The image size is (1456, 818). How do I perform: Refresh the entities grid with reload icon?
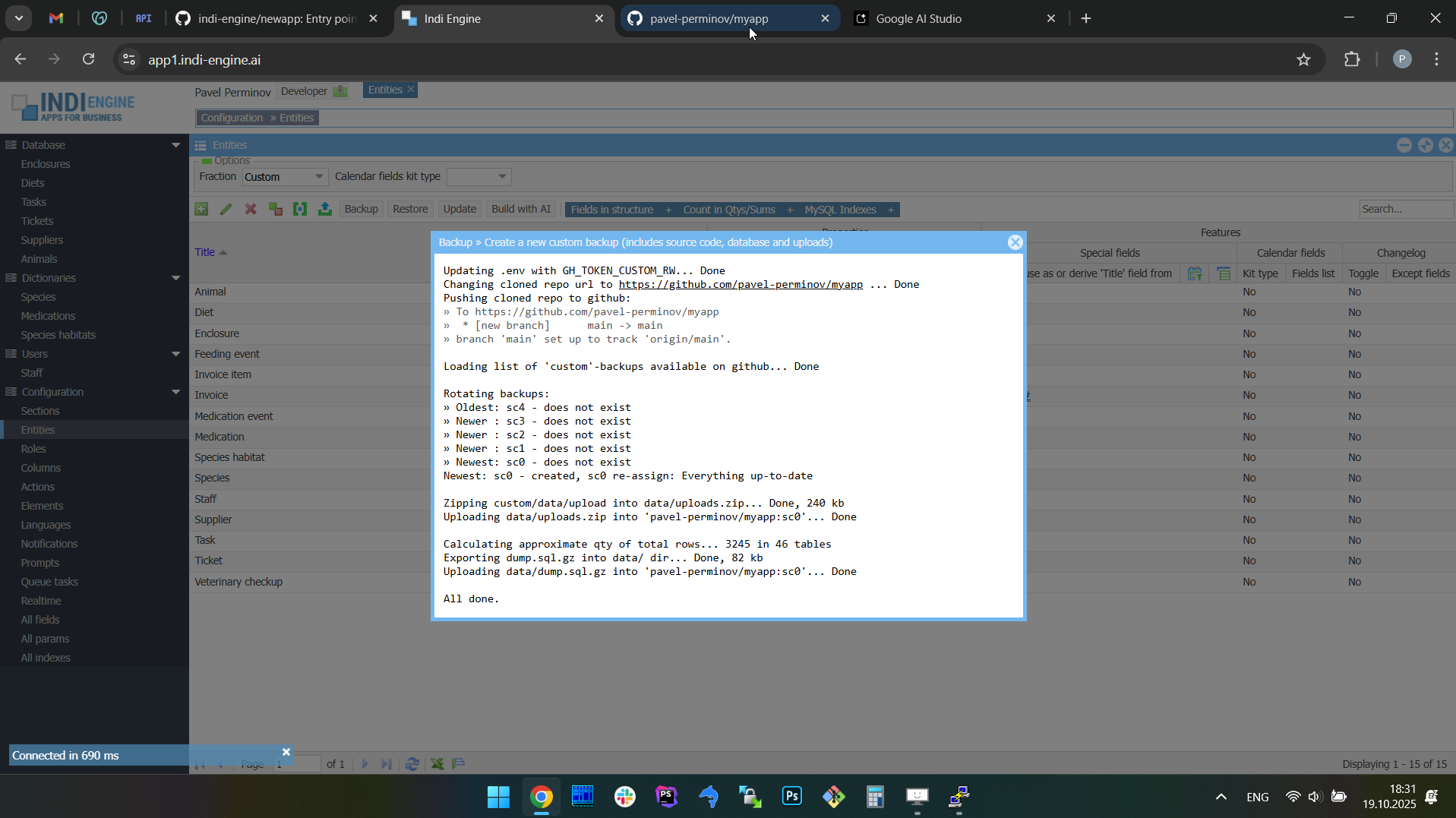(x=412, y=764)
